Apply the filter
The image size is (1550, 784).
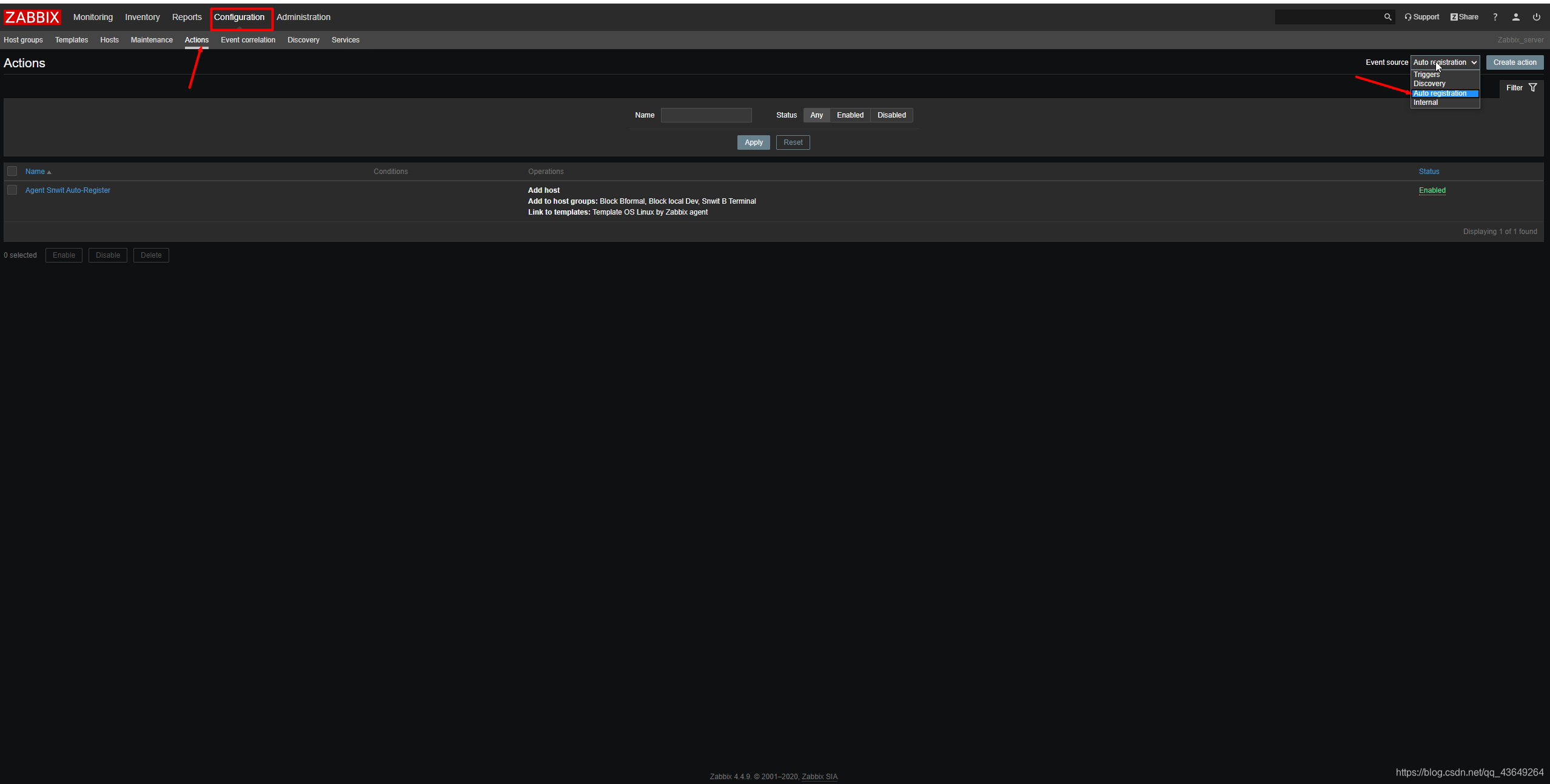coord(754,142)
